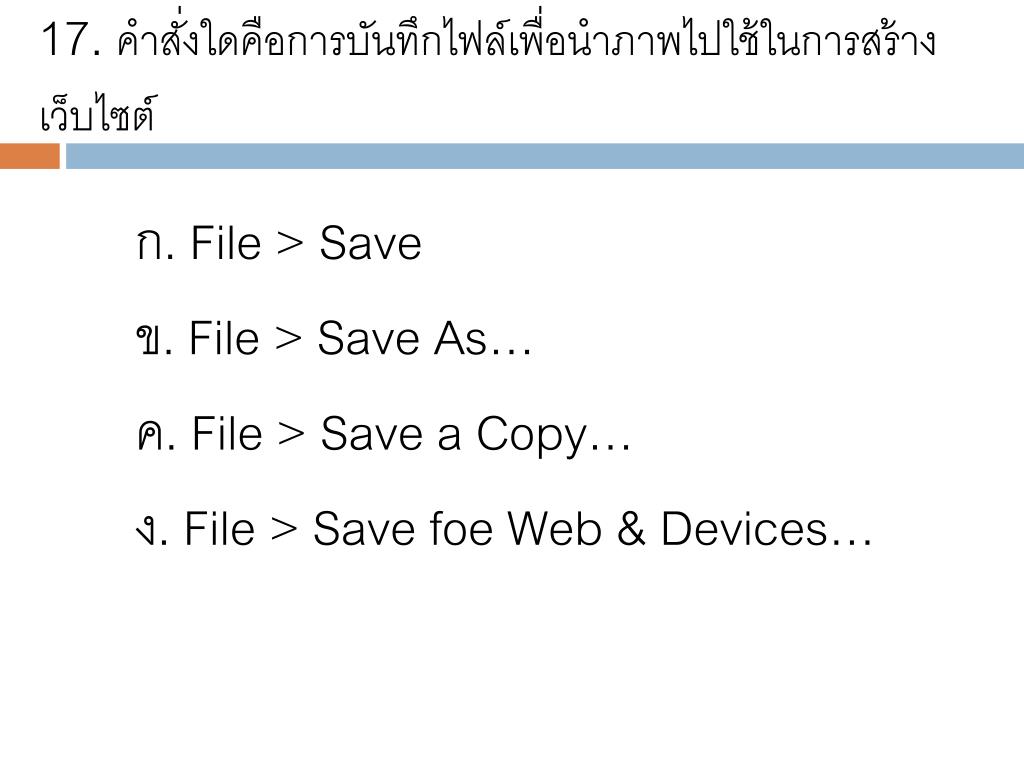Click the question number 17.
This screenshot has width=1024, height=768.
(x=71, y=39)
